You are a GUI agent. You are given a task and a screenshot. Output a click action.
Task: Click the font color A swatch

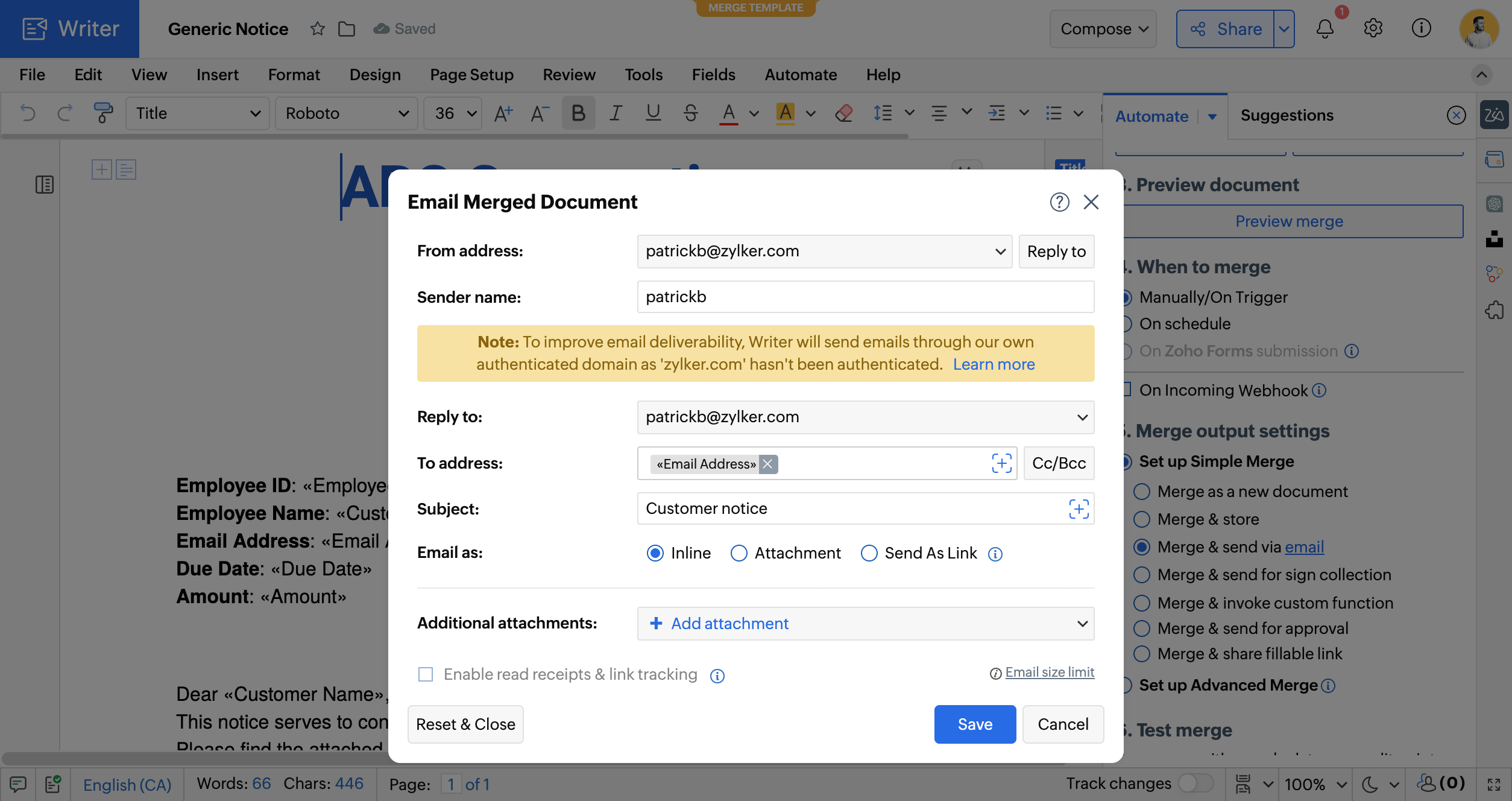pos(729,113)
